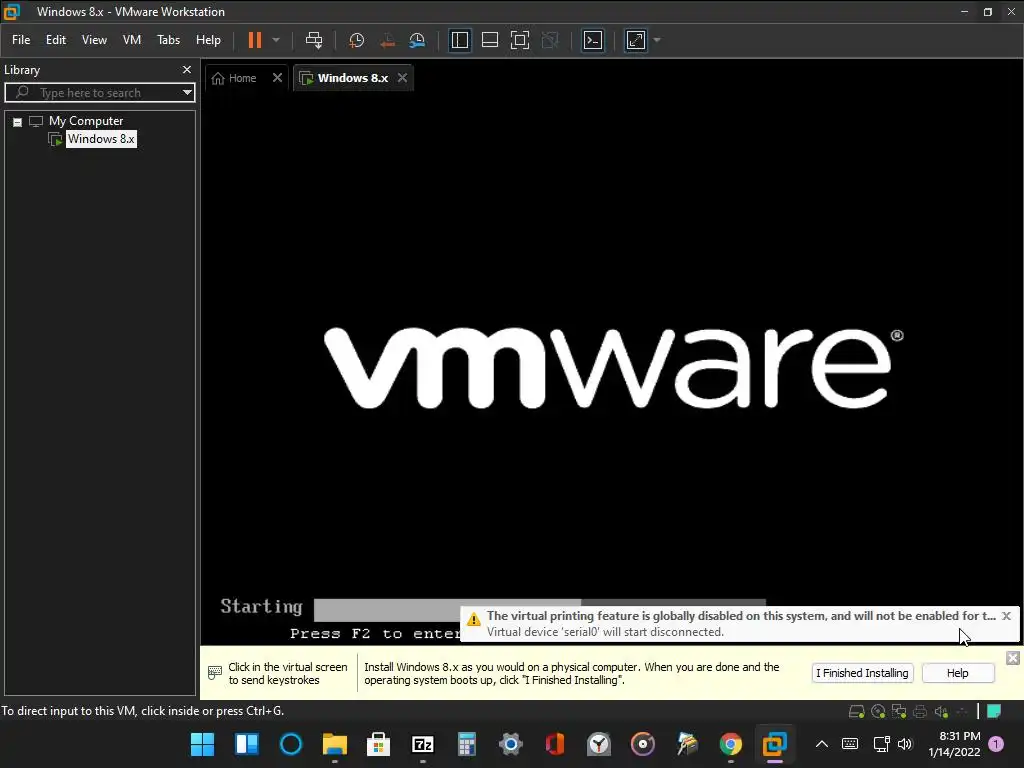
Task: Open the Help menu
Action: point(208,40)
